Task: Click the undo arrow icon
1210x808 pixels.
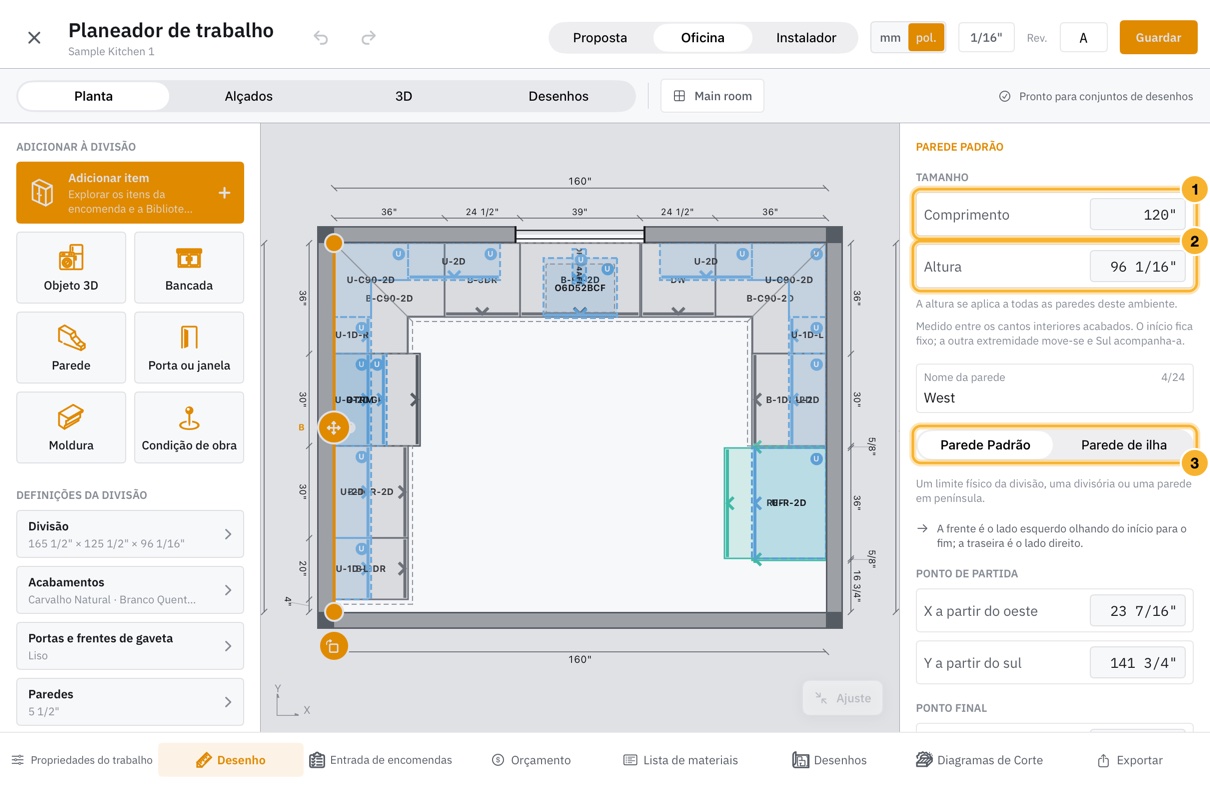Action: (321, 38)
